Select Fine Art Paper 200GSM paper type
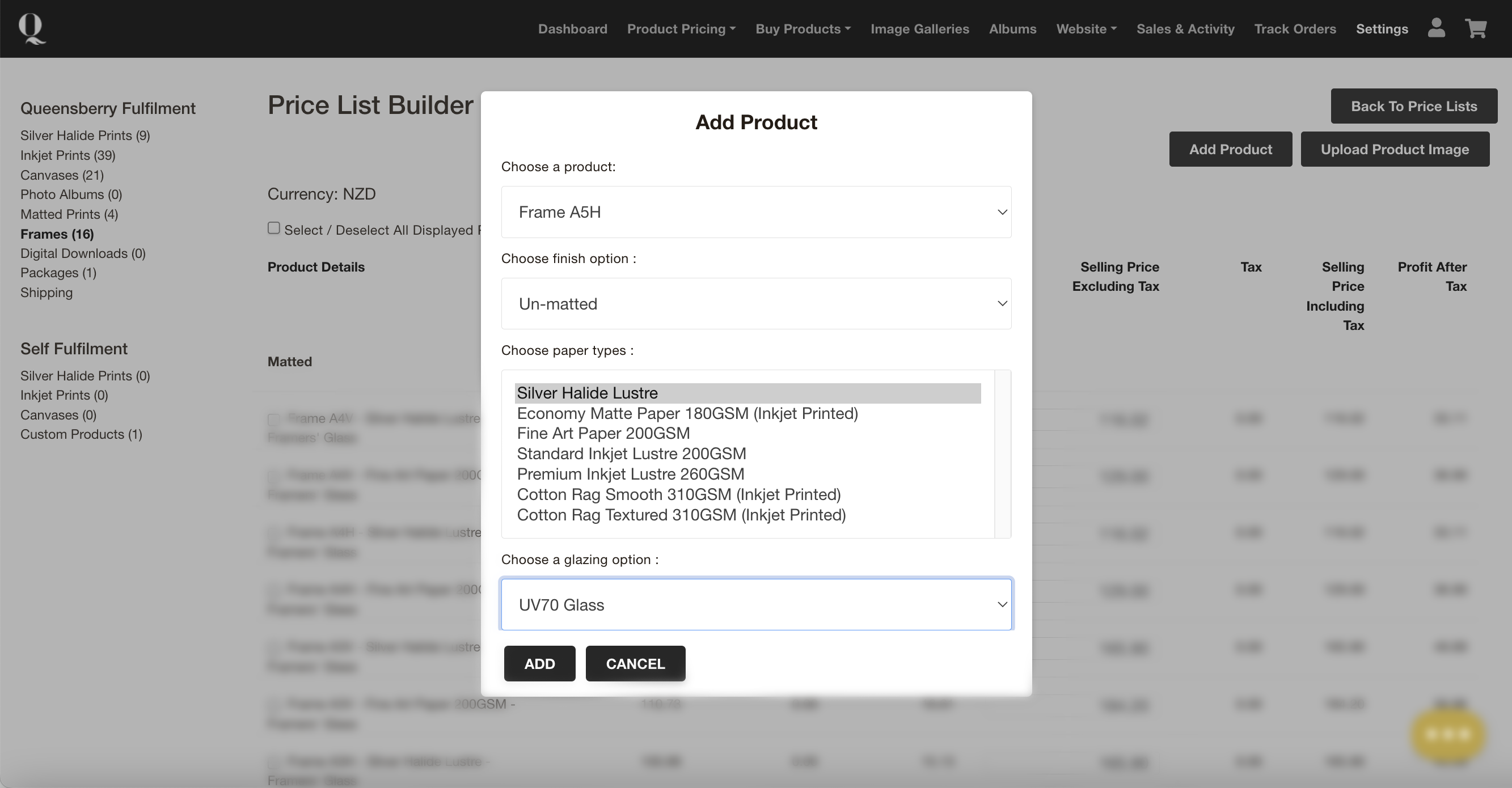1512x788 pixels. (x=603, y=434)
